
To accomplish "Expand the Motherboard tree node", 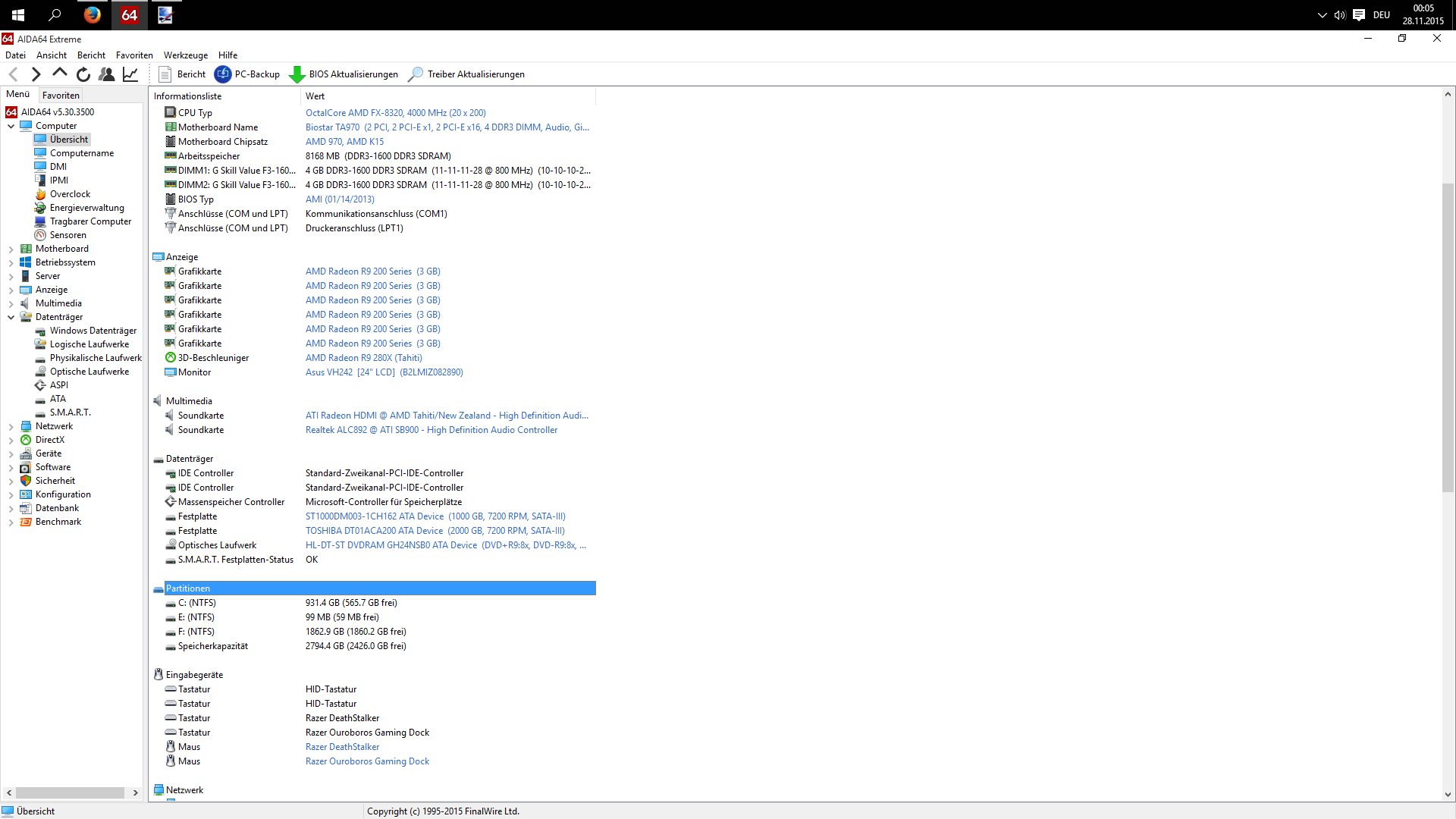I will pos(11,249).
